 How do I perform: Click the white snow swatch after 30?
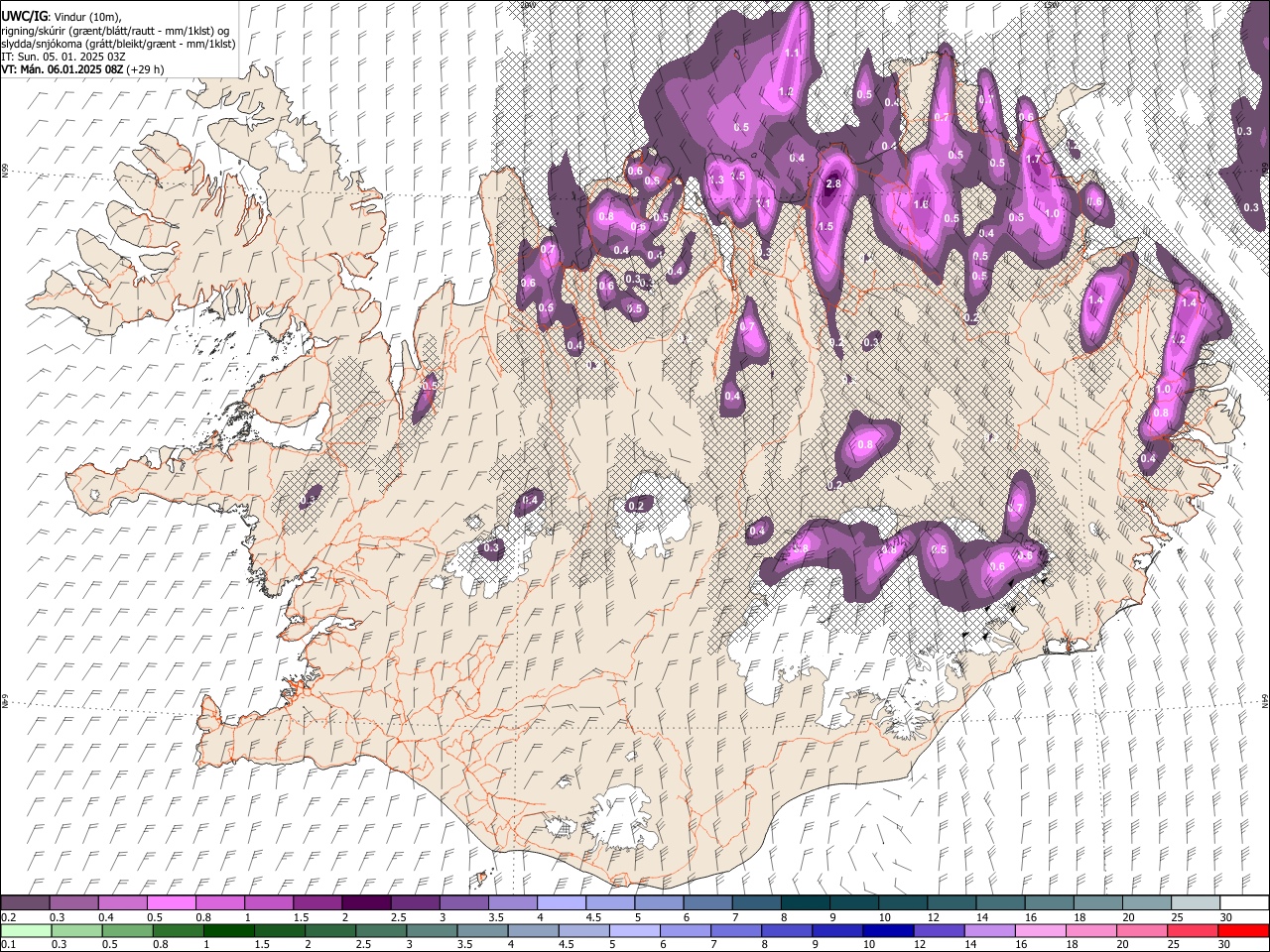1244,903
